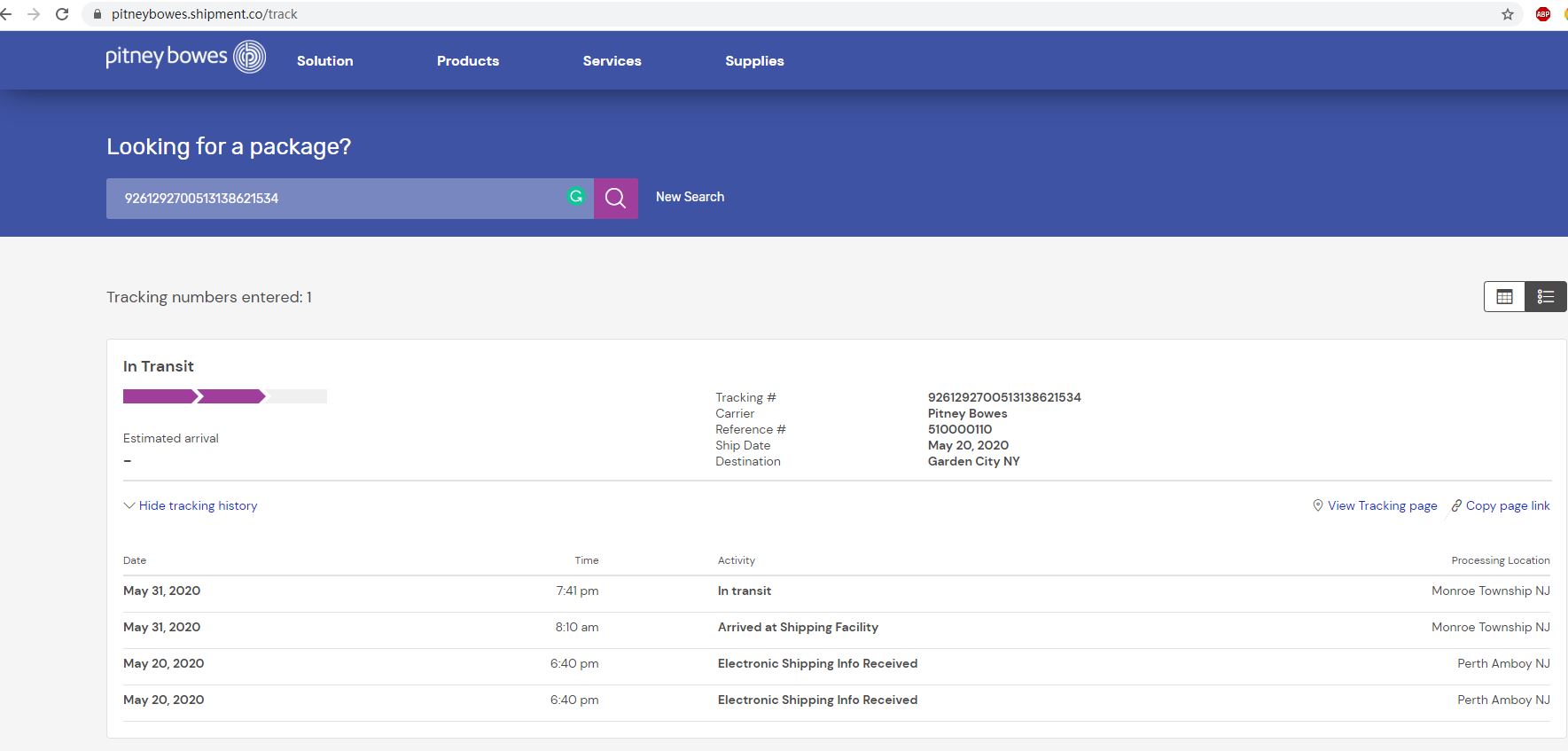Click the In Transit progress bar
This screenshot has width=1568, height=751.
point(224,396)
